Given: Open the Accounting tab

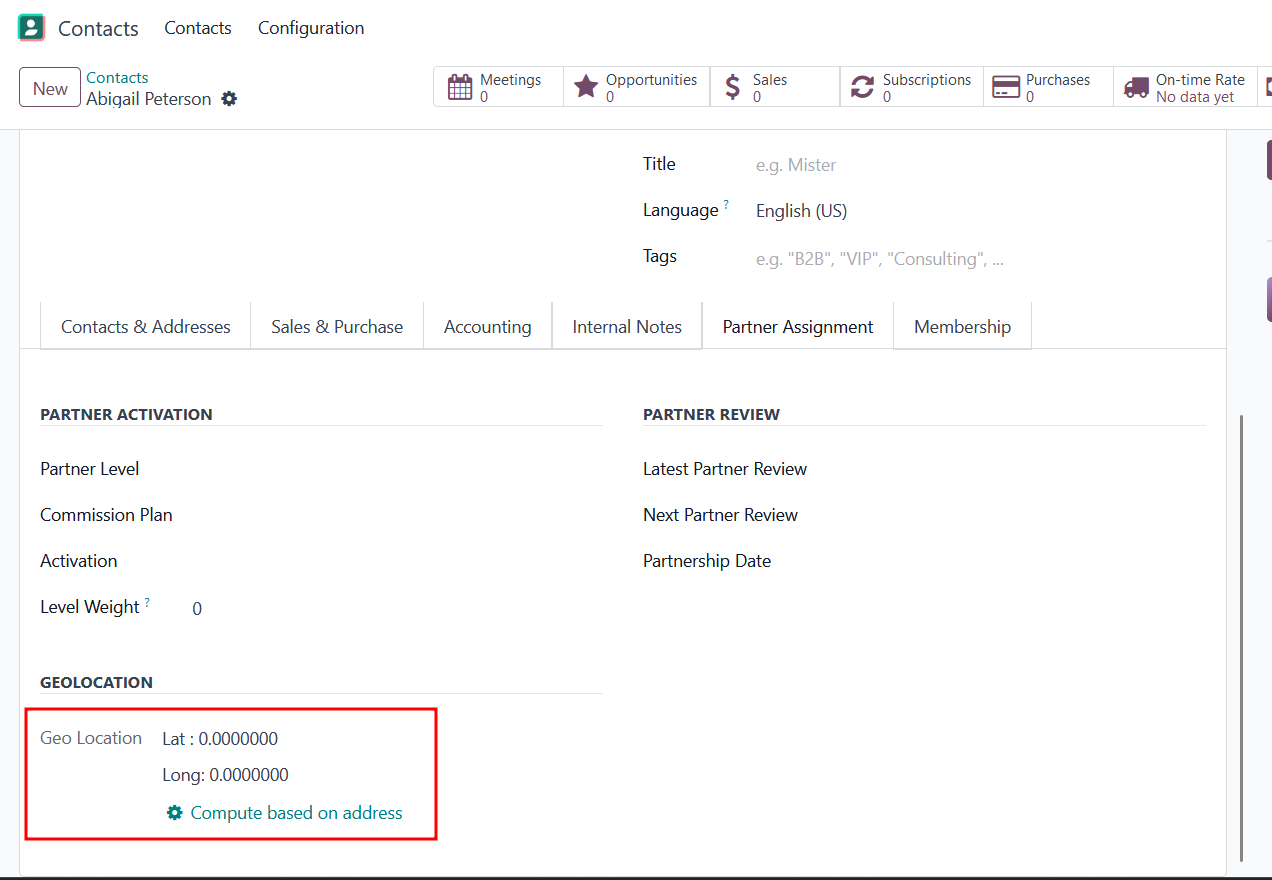Looking at the screenshot, I should tap(487, 327).
